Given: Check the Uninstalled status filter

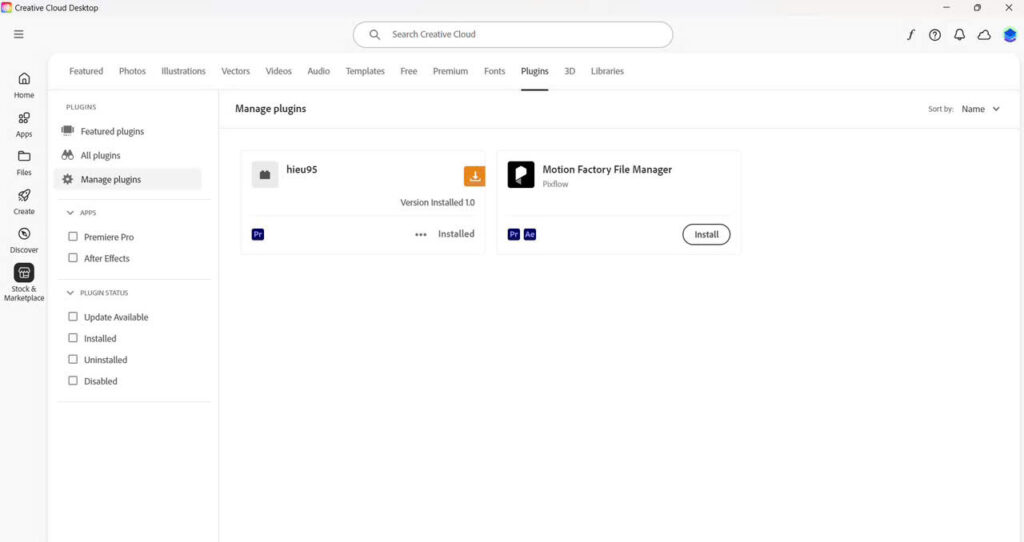Looking at the screenshot, I should (73, 359).
